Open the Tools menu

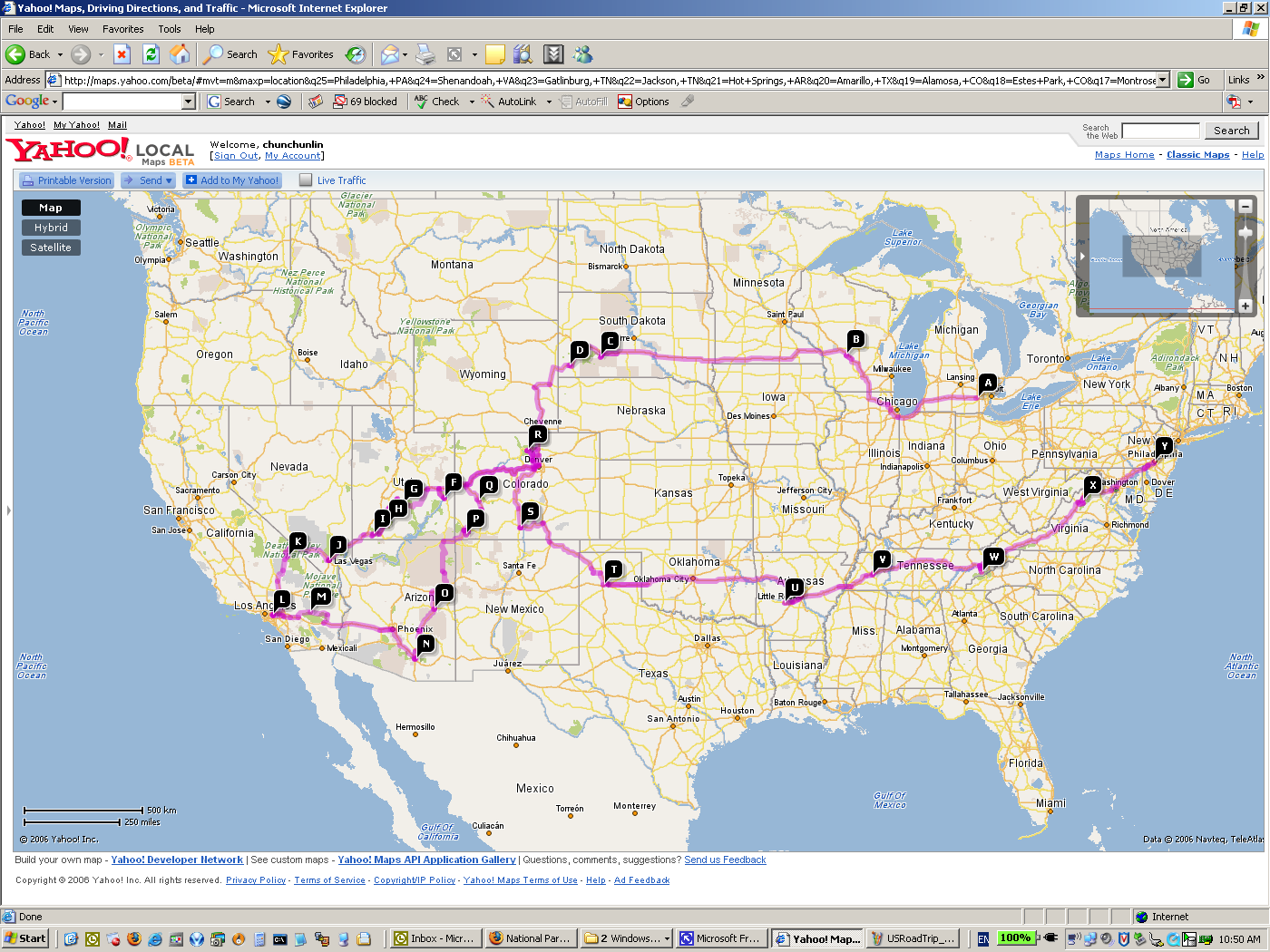point(169,29)
